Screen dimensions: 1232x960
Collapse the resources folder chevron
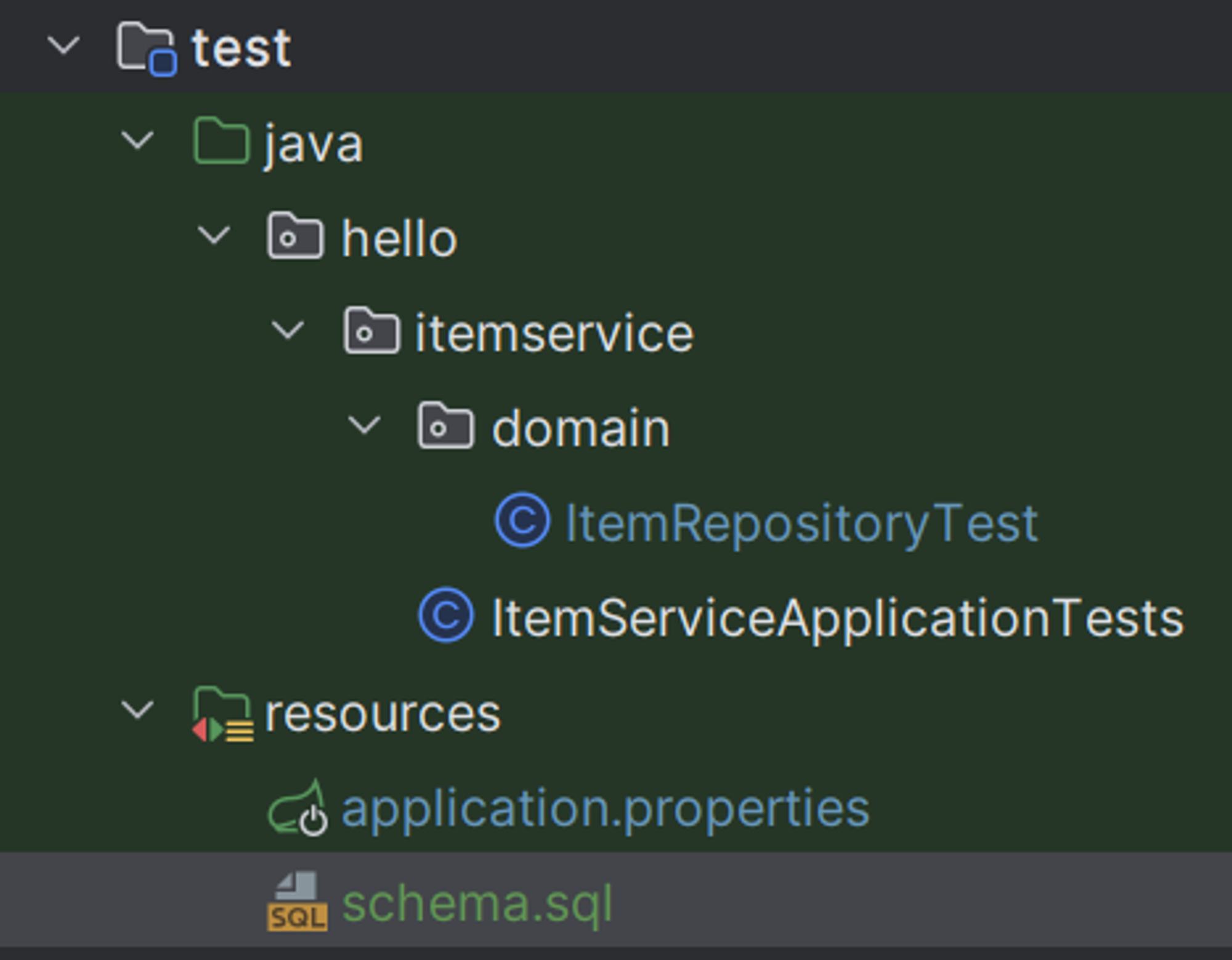tap(137, 710)
